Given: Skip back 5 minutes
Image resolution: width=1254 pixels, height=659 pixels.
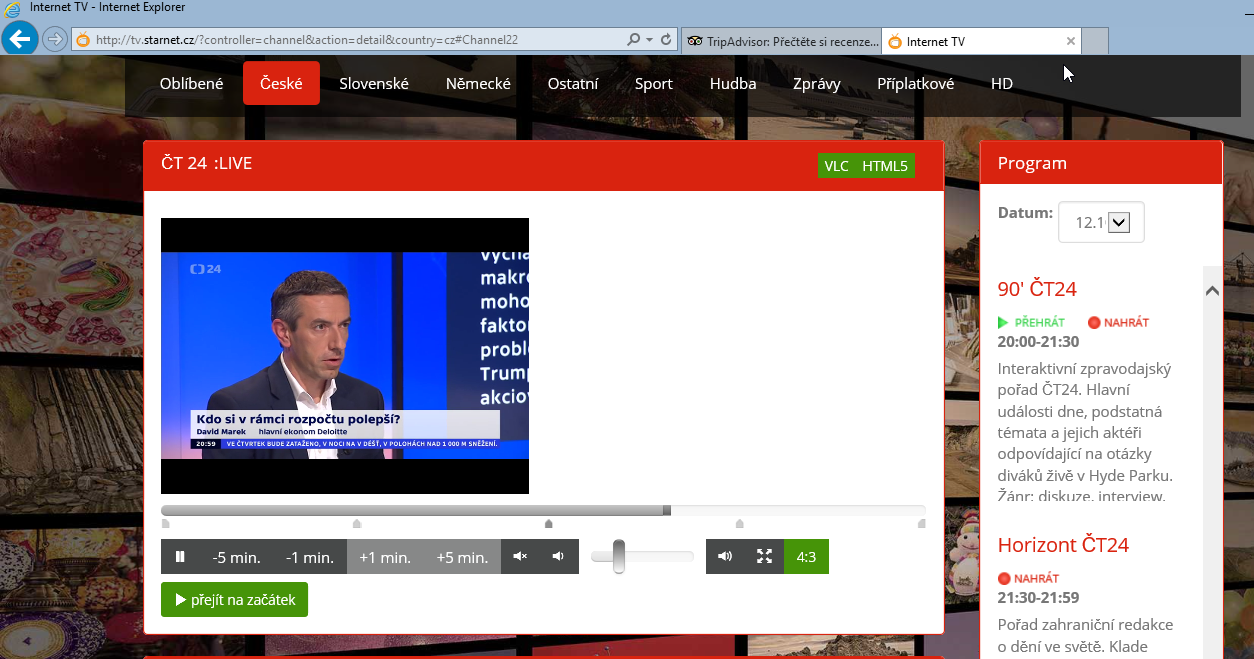Looking at the screenshot, I should coord(236,557).
